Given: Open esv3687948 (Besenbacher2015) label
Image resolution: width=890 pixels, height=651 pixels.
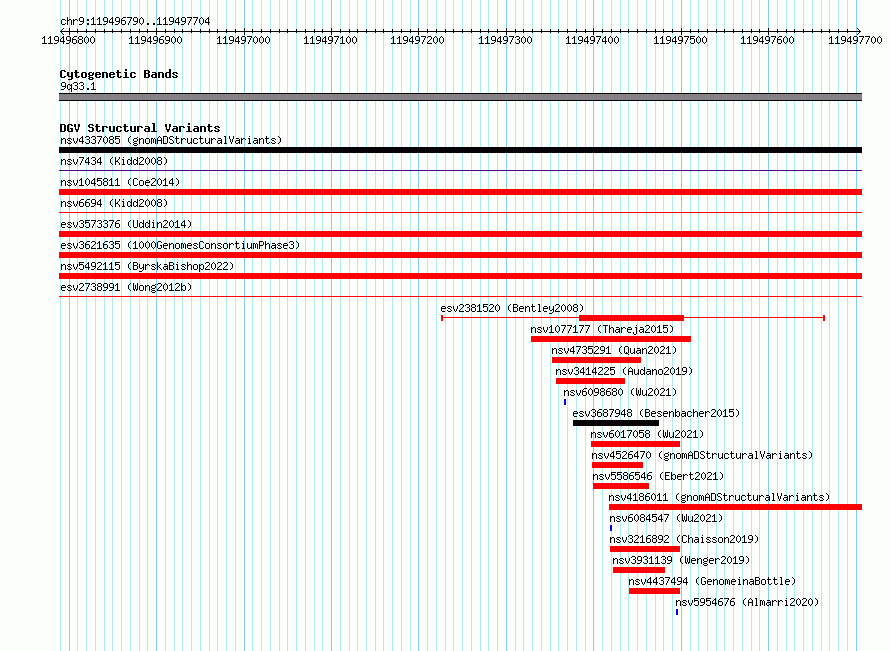Looking at the screenshot, I should (656, 413).
